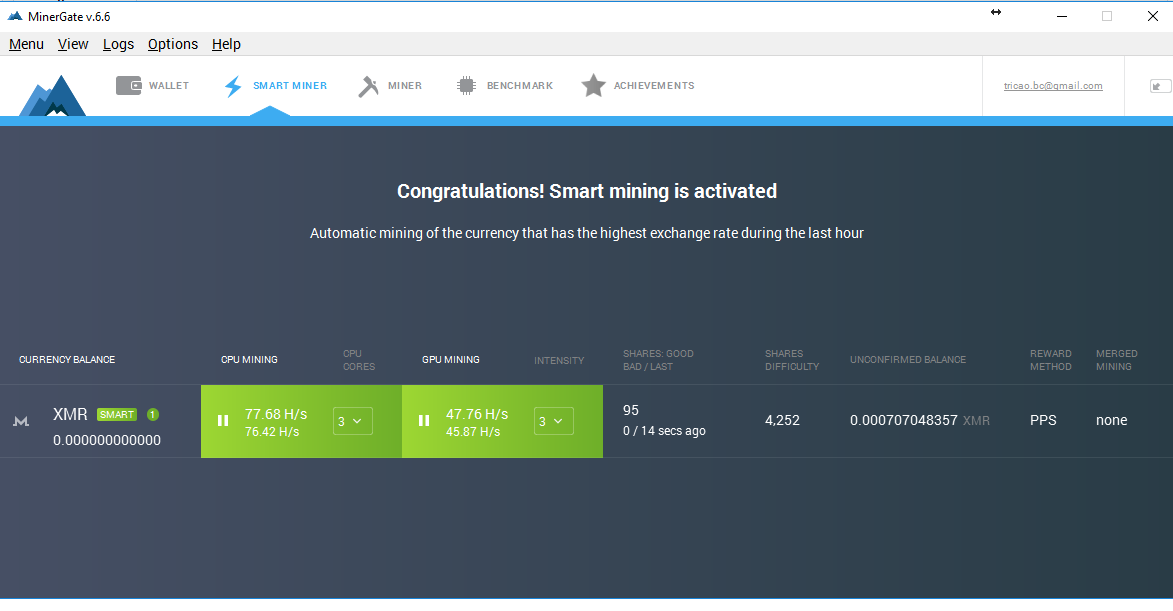The width and height of the screenshot is (1173, 611).
Task: Switch to the Smart Miner tab
Action: tap(275, 86)
